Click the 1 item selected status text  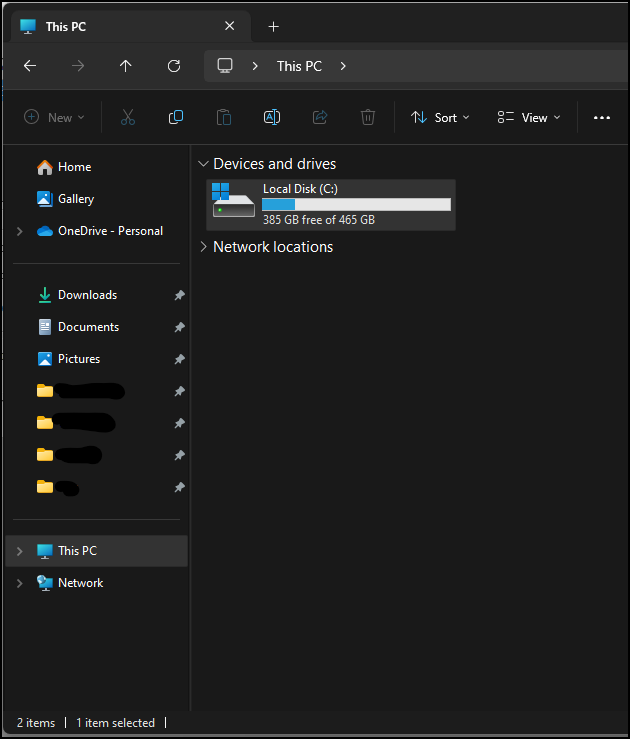(x=115, y=723)
